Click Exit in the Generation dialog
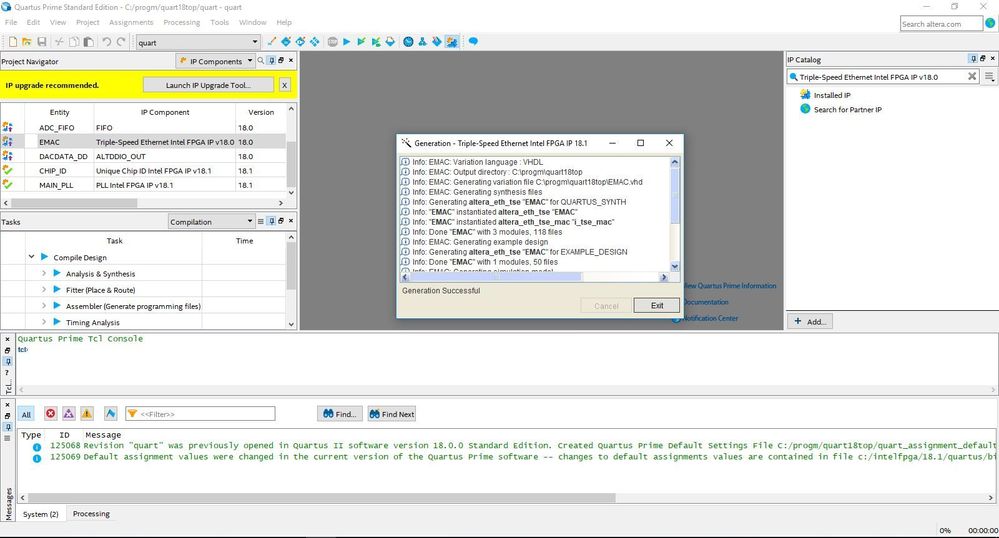This screenshot has height=538, width=999. pos(656,305)
